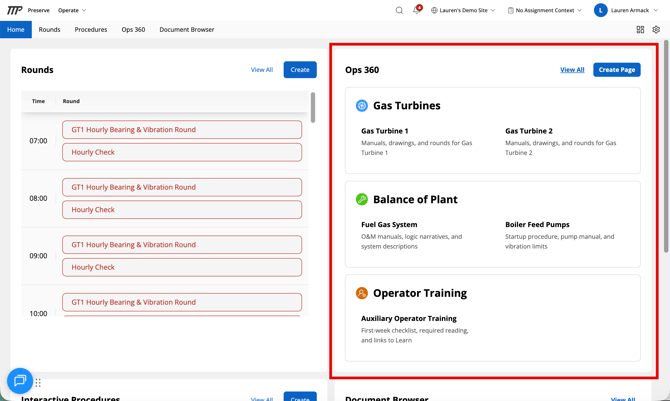Click the Ops 360 panel title
The image size is (670, 401).
(362, 70)
